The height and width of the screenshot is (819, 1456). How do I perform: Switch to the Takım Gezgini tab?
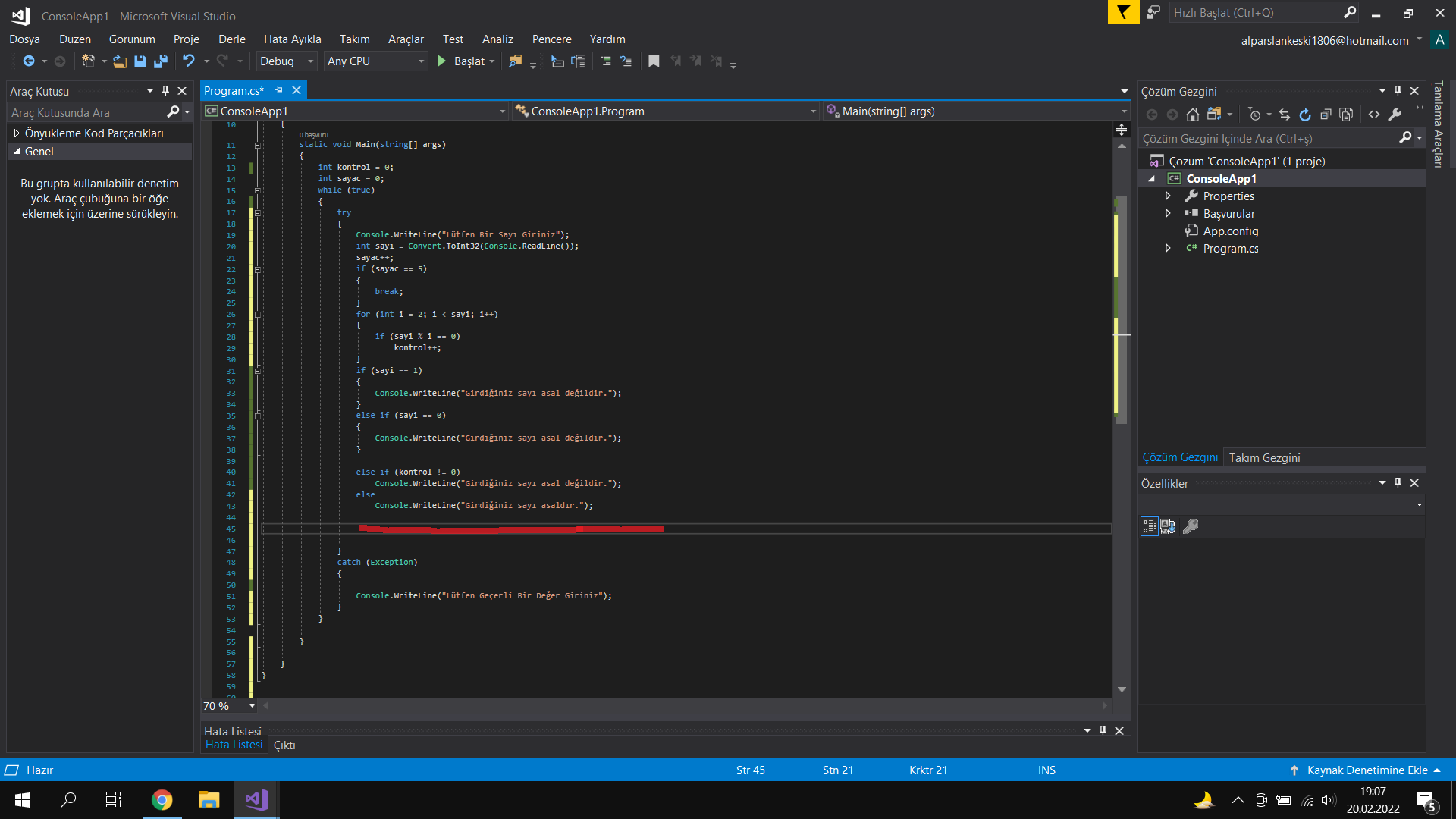(x=1264, y=457)
